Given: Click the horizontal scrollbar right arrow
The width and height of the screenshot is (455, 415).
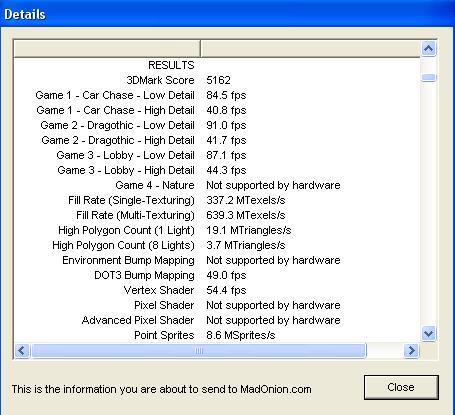Looking at the screenshot, I should pos(411,351).
